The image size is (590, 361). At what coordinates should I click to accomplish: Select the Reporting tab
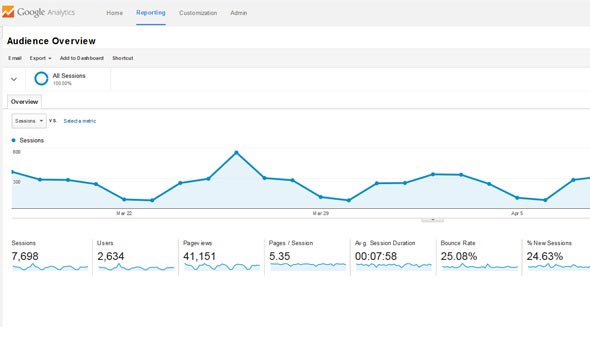[151, 12]
